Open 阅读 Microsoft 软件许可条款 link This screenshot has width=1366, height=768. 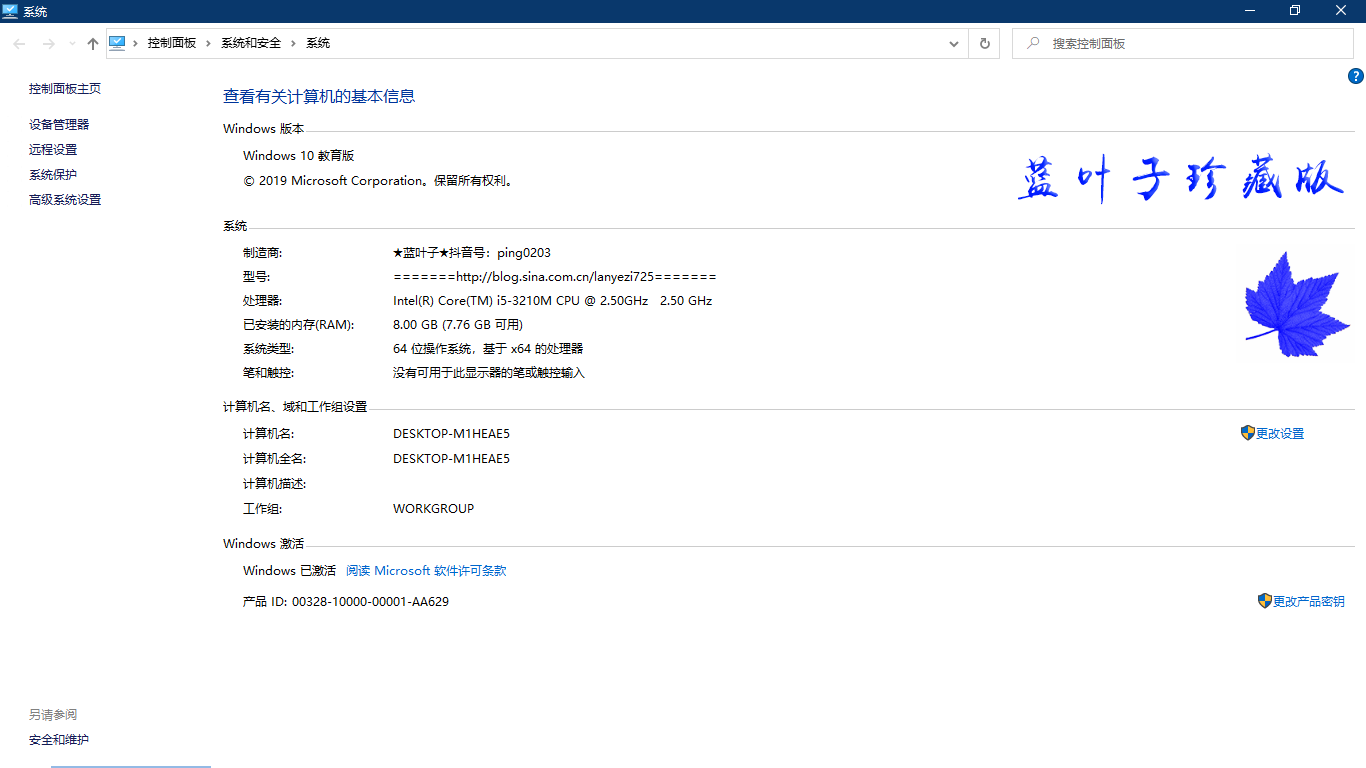pos(426,571)
